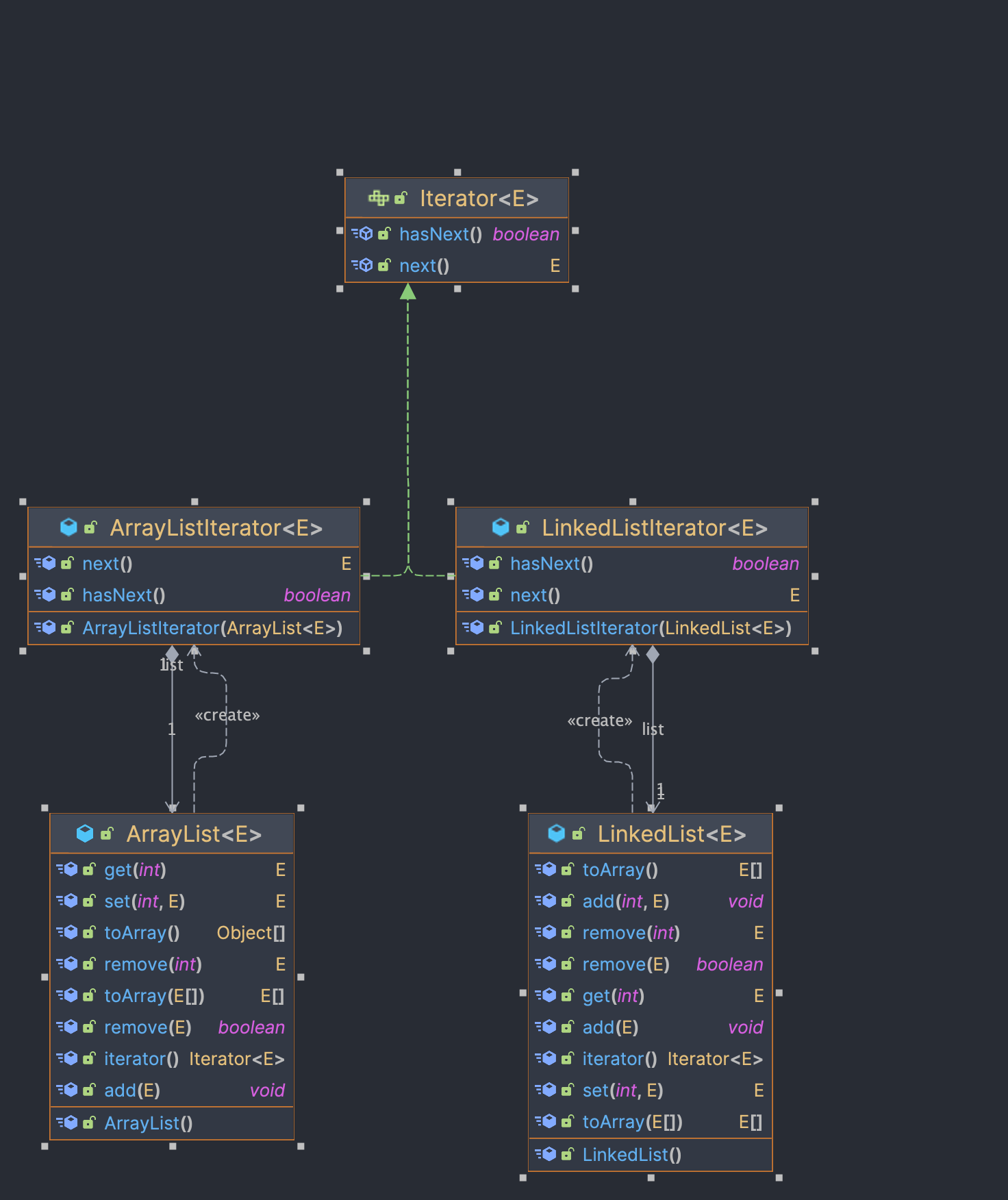Screen dimensions: 1008x1200
Task: Click the void return type of LinkedList add(E)
Action: (746, 1027)
